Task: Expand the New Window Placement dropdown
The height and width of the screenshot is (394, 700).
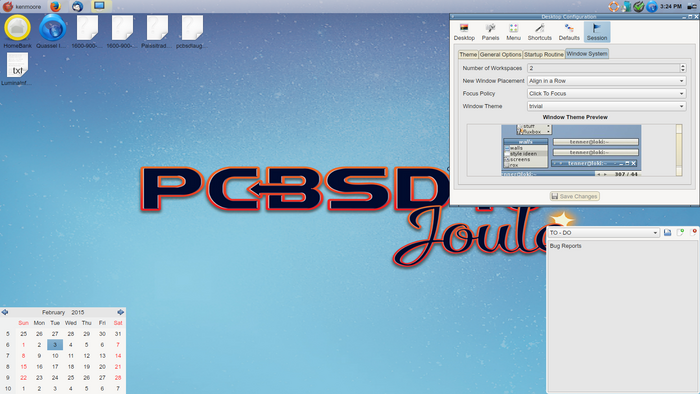Action: click(x=606, y=81)
